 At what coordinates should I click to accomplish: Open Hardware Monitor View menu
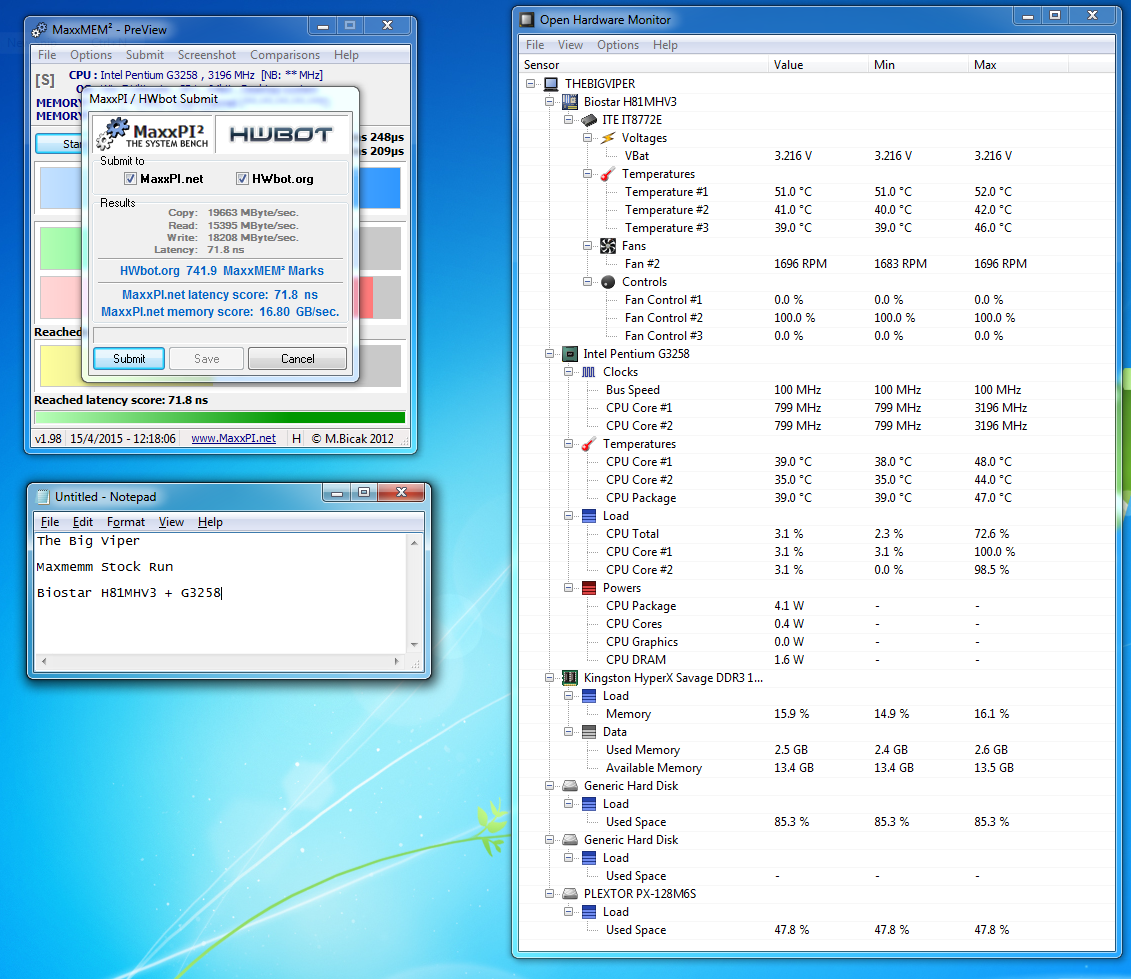[570, 45]
